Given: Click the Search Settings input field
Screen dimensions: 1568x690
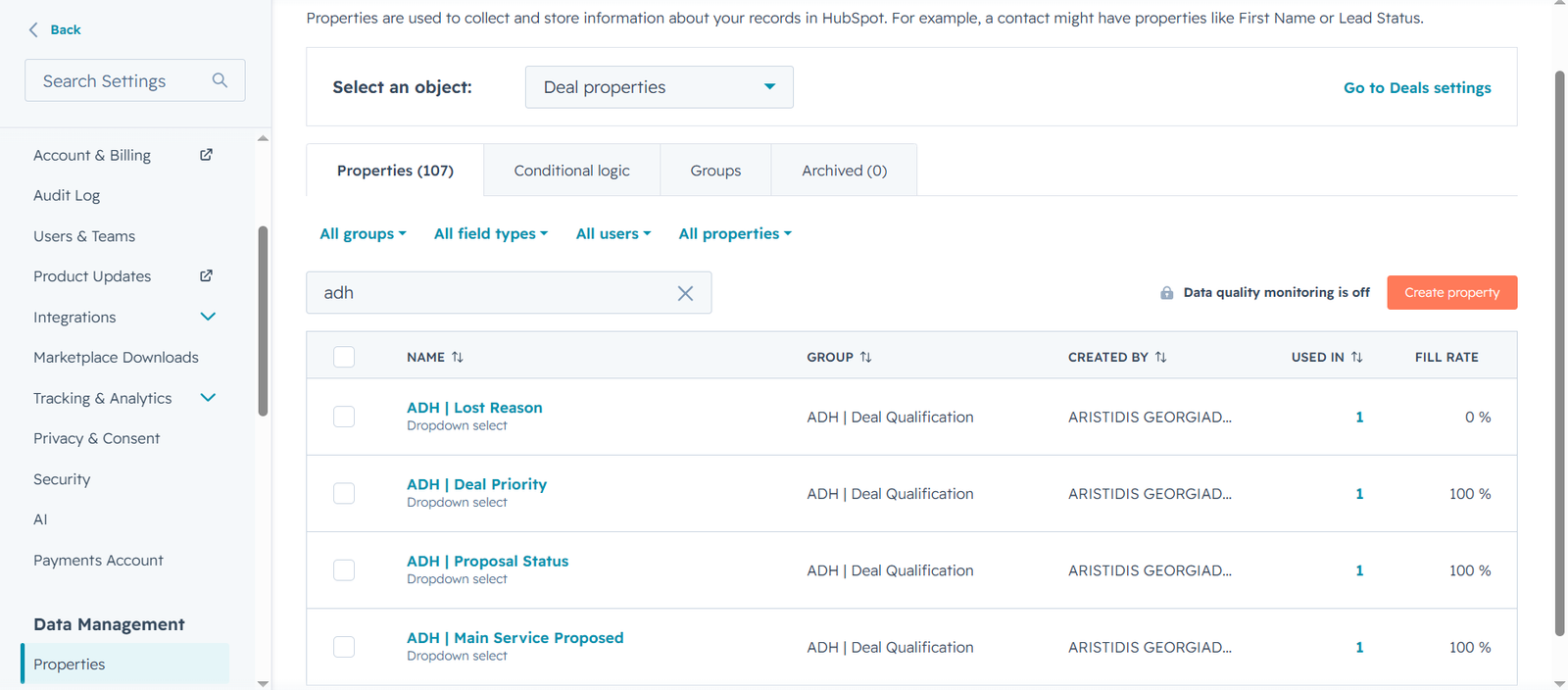Looking at the screenshot, I should [x=135, y=80].
